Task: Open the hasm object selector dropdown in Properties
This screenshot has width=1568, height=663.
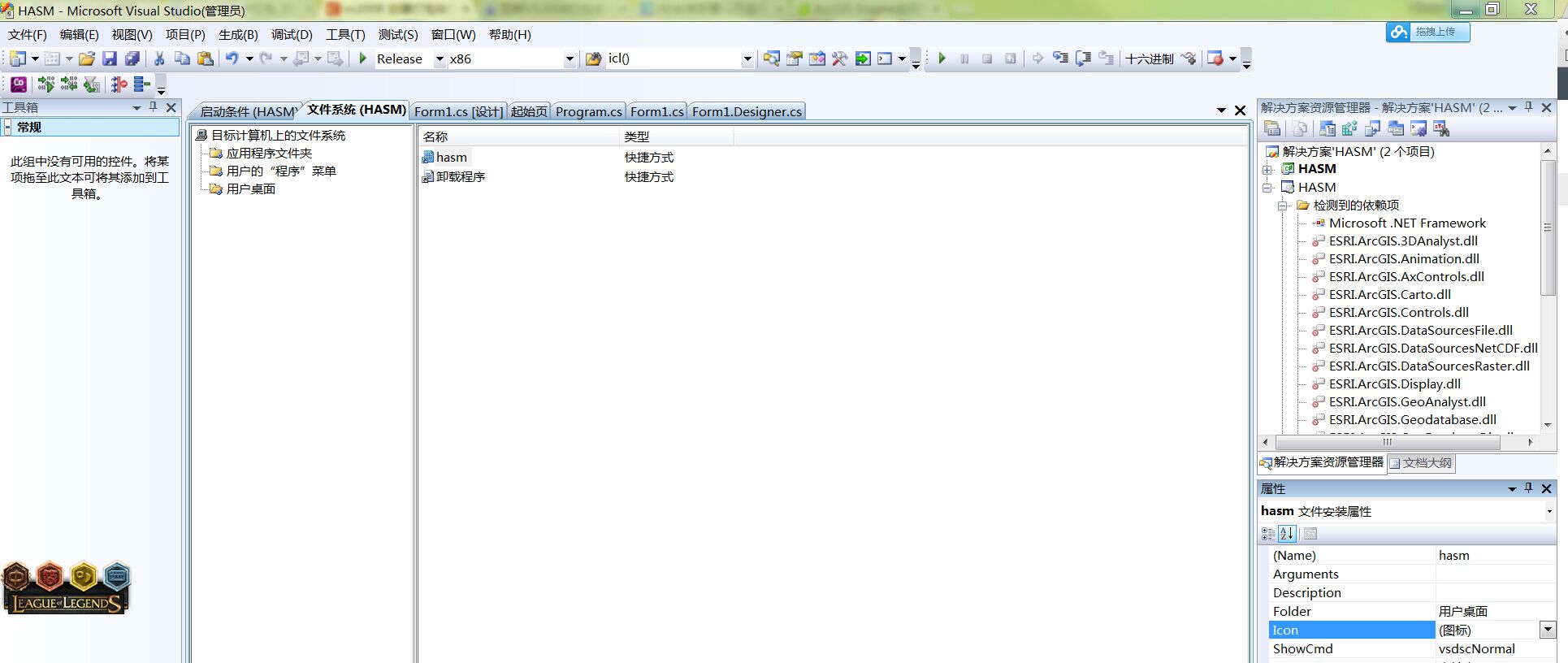Action: point(1549,511)
